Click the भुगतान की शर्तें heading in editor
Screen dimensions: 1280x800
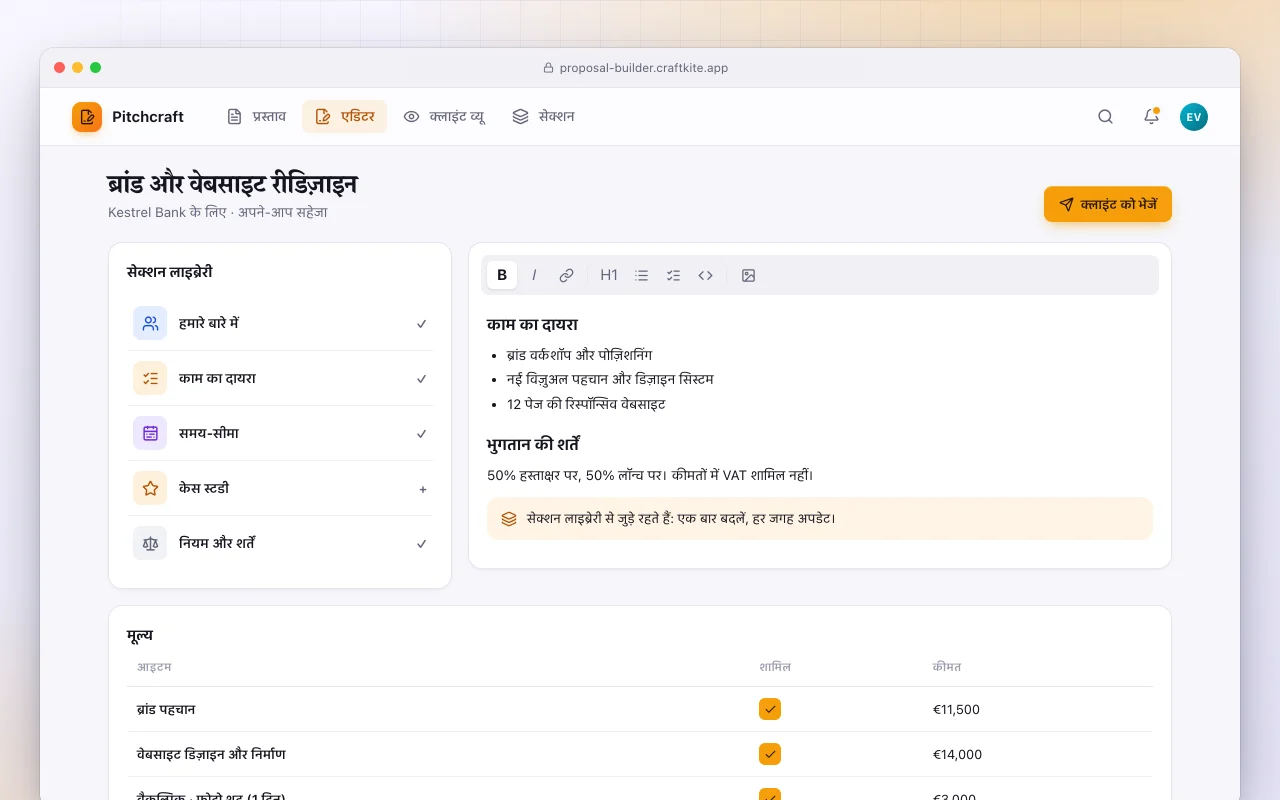(534, 444)
